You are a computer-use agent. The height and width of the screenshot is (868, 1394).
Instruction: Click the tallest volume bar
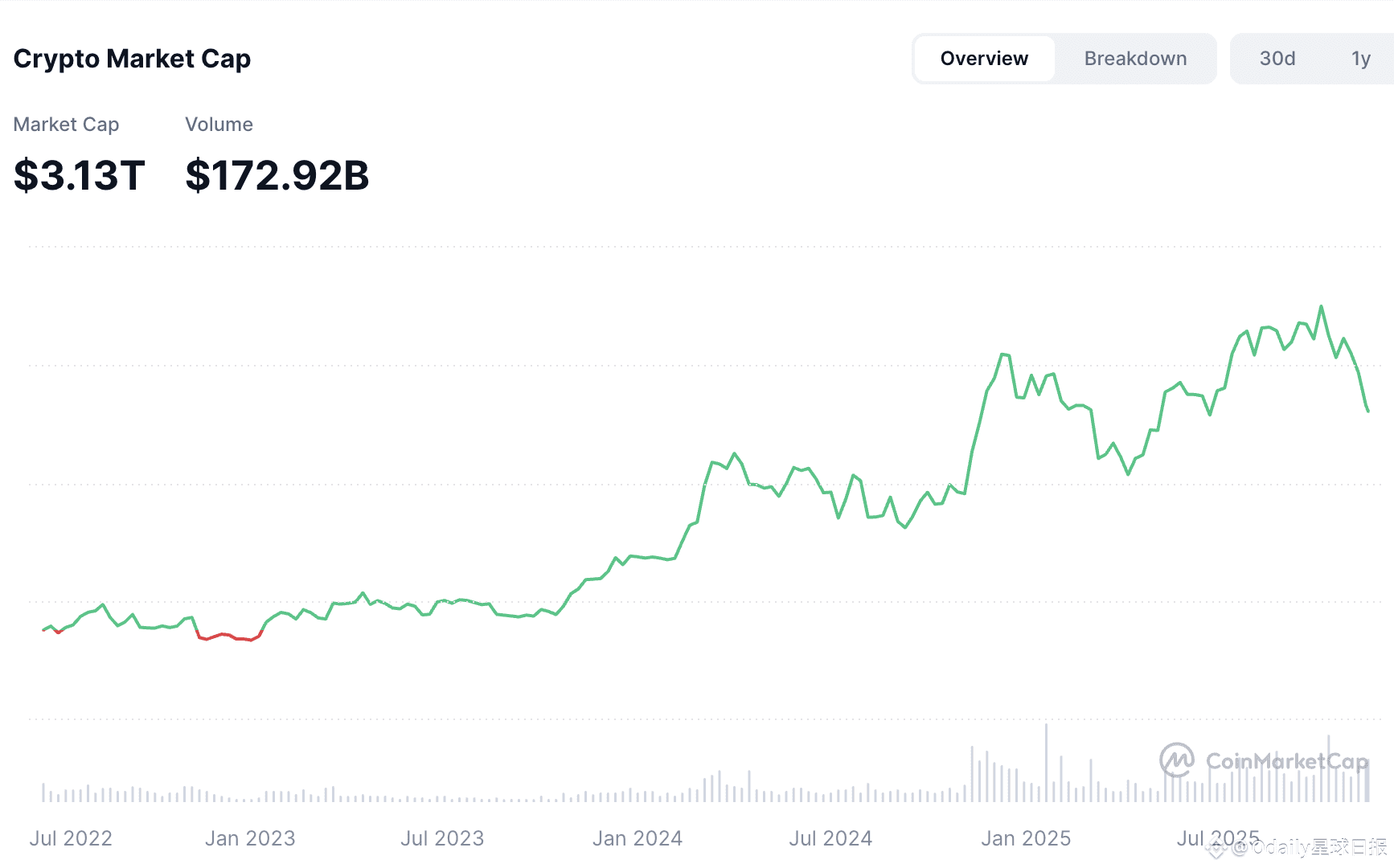[x=1046, y=762]
